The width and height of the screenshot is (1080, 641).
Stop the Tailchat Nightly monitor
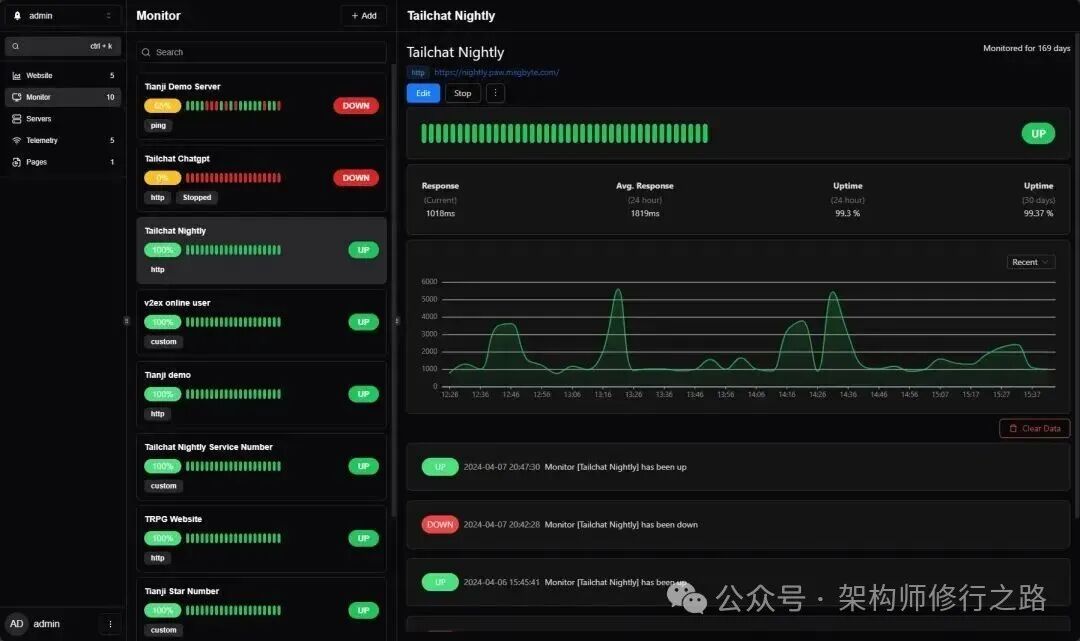tap(462, 93)
